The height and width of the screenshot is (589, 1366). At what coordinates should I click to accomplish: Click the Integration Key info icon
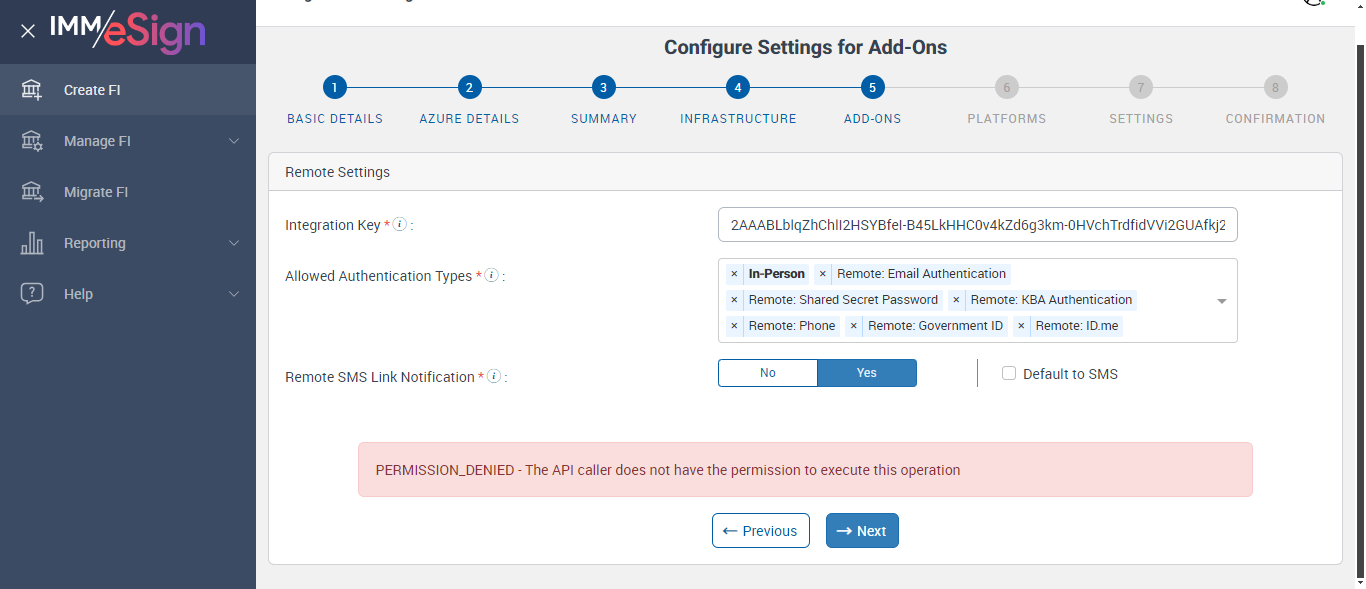tap(399, 225)
